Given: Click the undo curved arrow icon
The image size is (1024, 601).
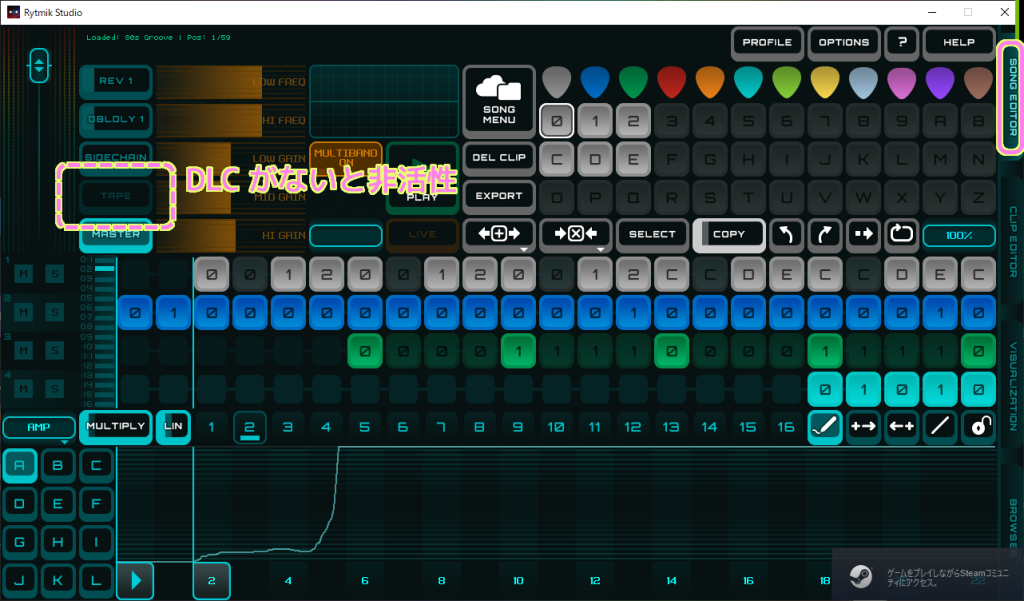Looking at the screenshot, I should click(x=786, y=234).
